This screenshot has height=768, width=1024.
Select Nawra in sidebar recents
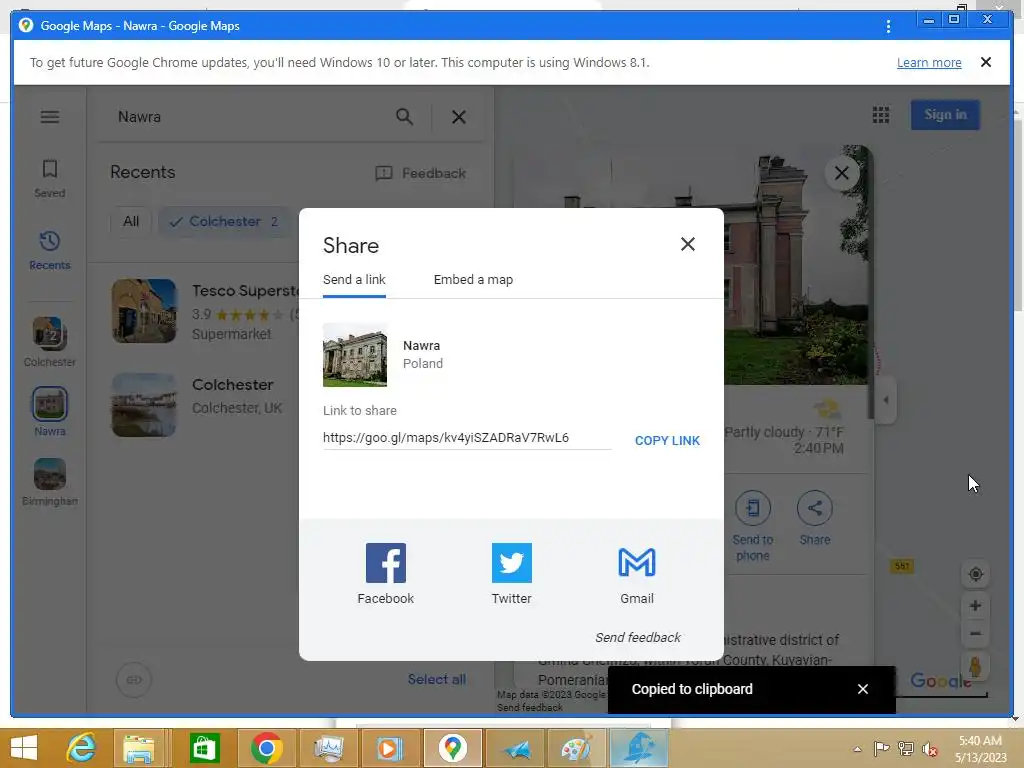(50, 411)
